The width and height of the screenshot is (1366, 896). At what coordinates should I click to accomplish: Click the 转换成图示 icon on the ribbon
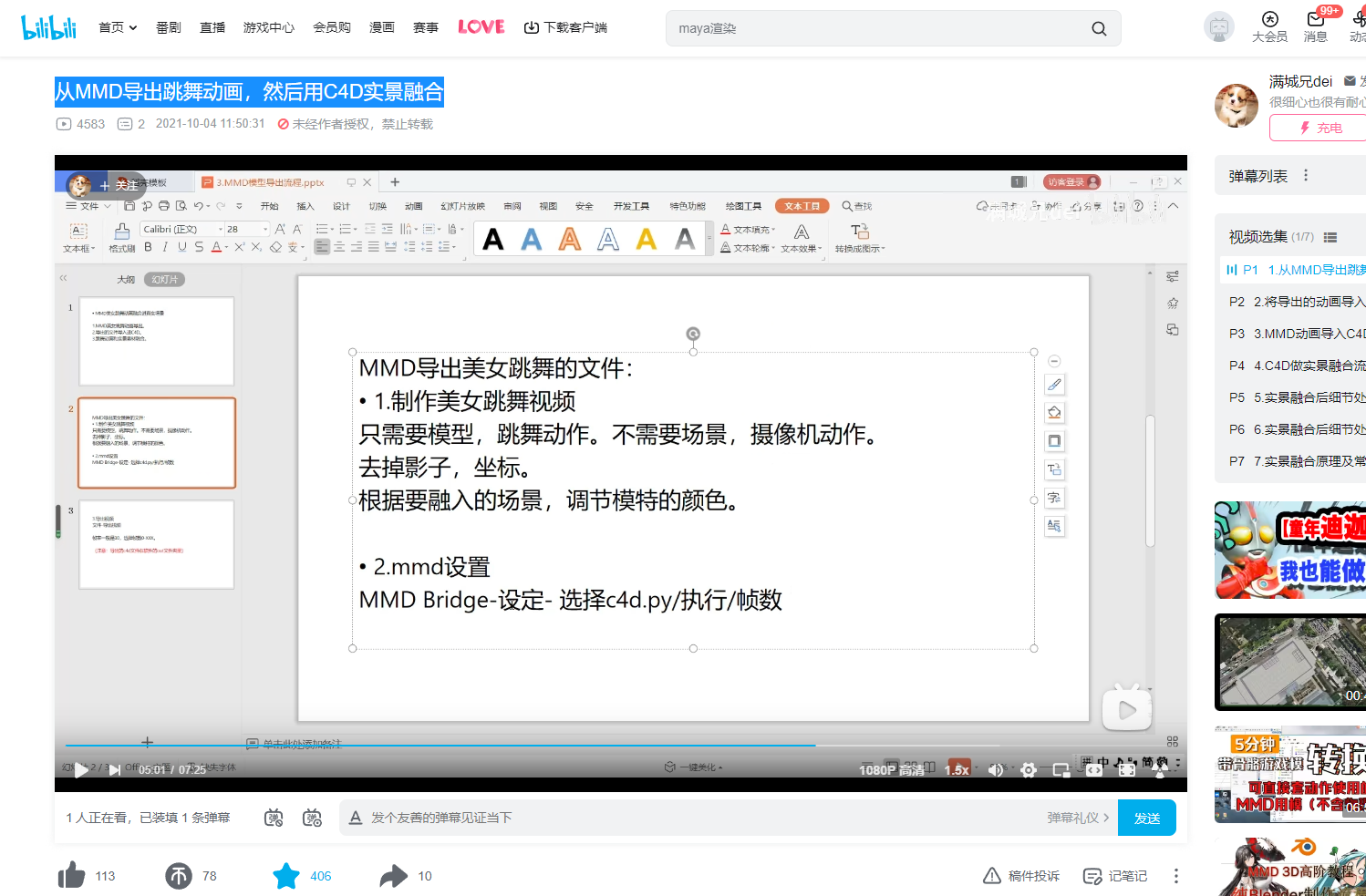pos(861,232)
